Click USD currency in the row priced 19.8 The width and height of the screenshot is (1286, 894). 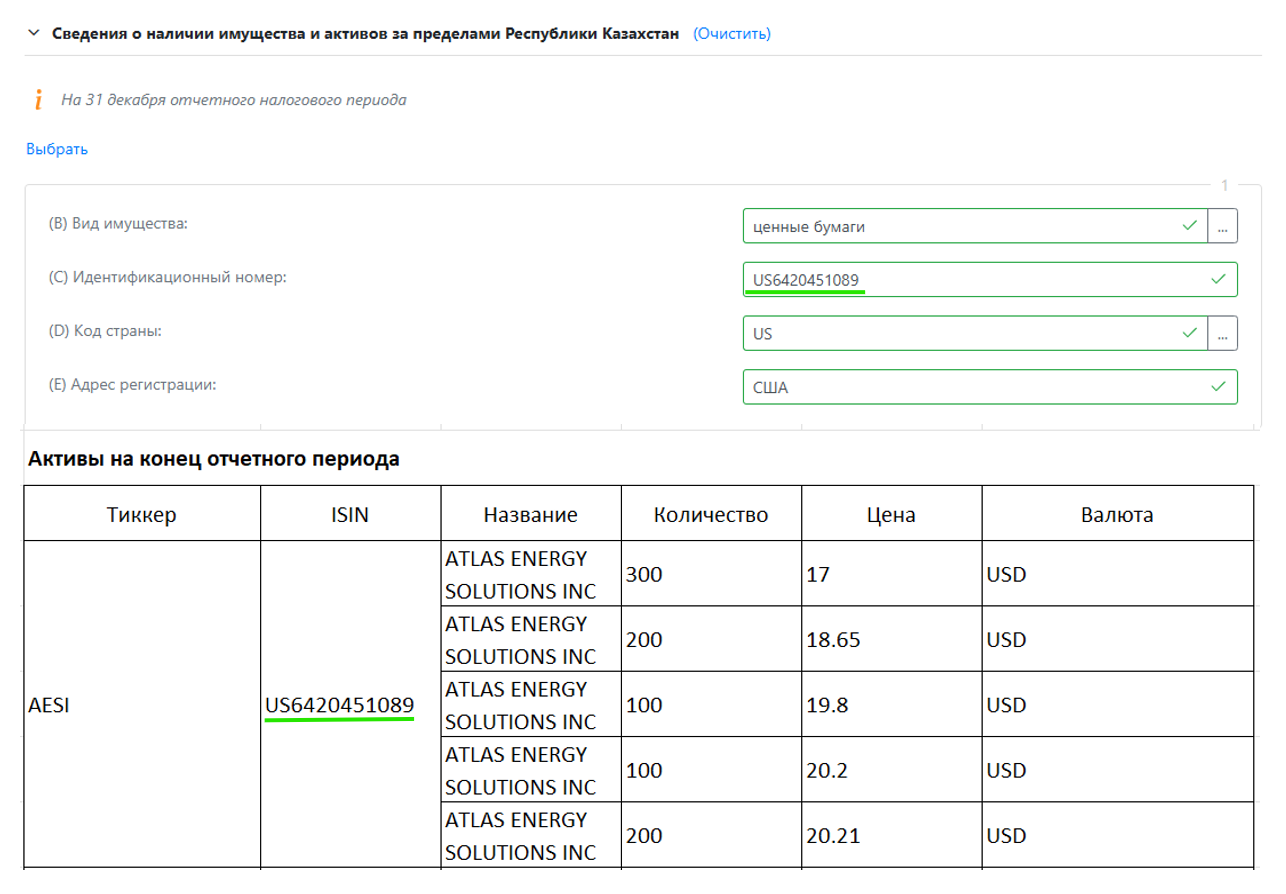coord(1117,704)
